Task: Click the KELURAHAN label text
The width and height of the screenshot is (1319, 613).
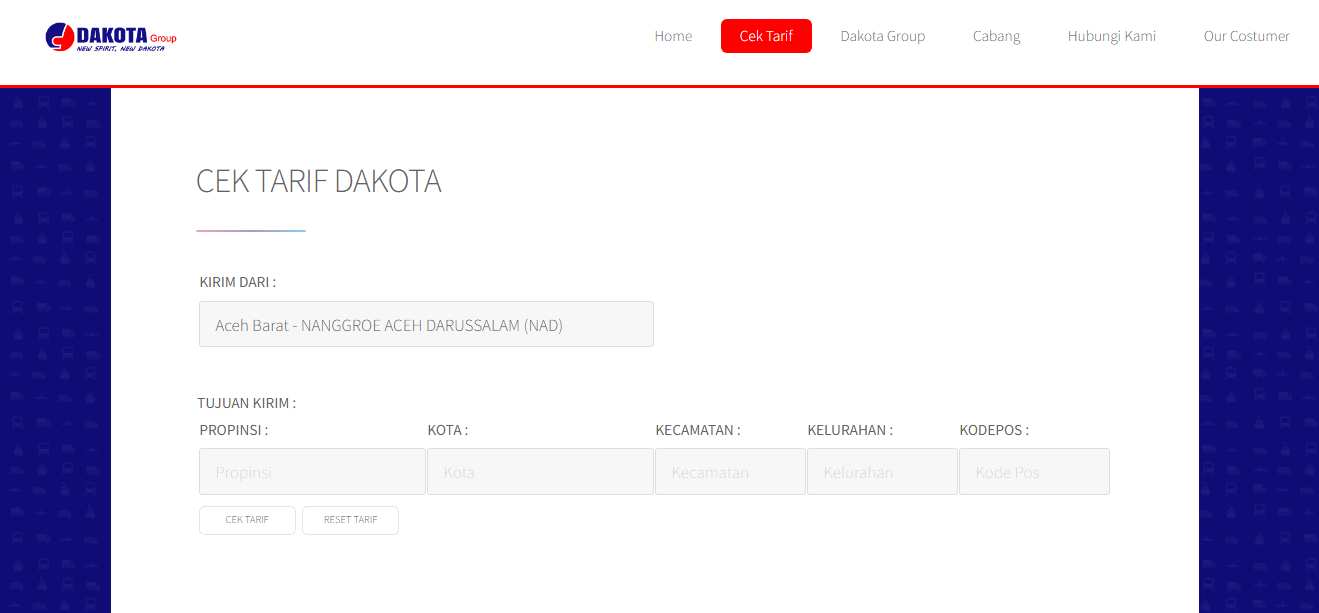Action: pos(850,430)
